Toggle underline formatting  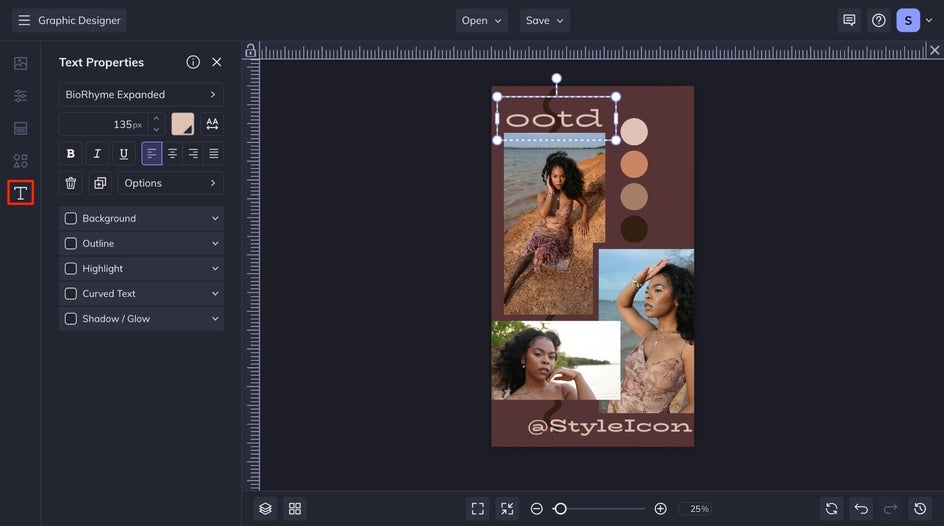(123, 153)
